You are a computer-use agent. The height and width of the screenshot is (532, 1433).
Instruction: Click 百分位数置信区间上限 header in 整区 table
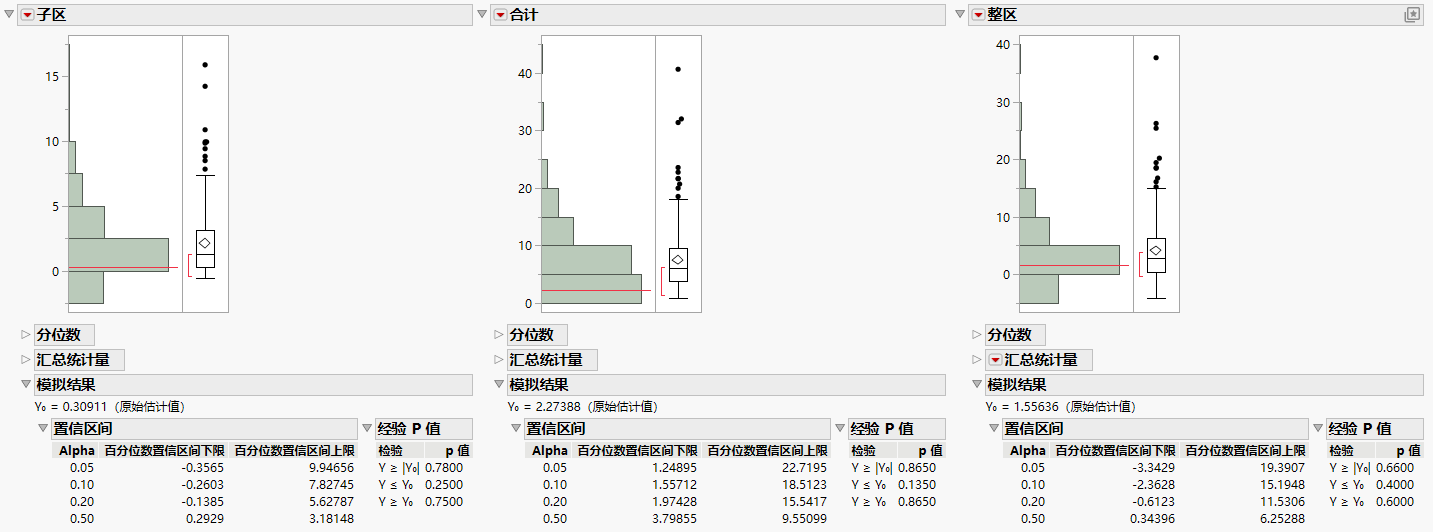point(1245,451)
